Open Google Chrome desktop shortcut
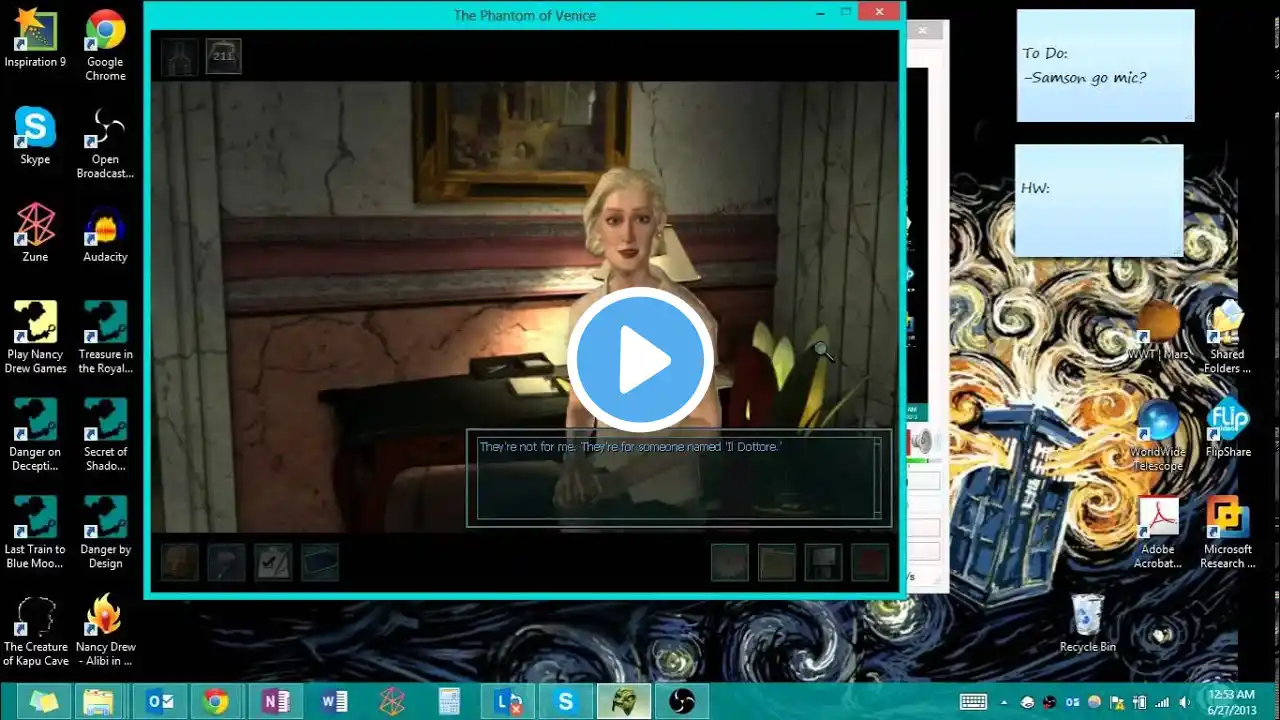Viewport: 1280px width, 720px height. 105,46
